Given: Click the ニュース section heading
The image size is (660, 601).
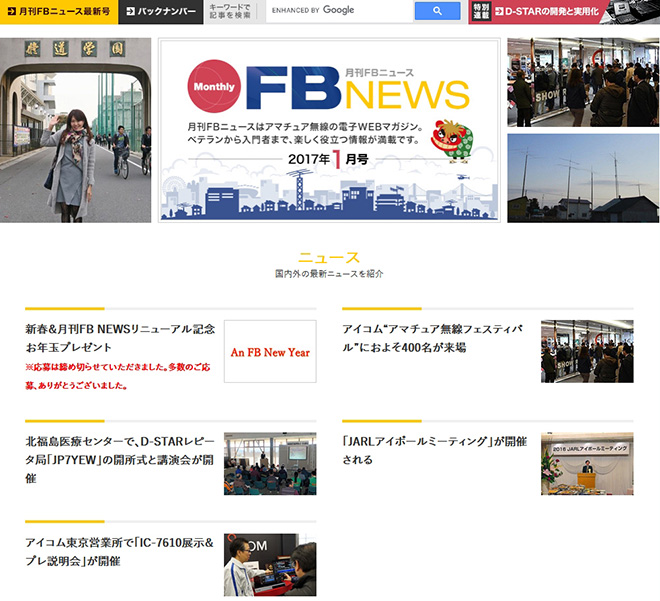Looking at the screenshot, I should (x=329, y=257).
